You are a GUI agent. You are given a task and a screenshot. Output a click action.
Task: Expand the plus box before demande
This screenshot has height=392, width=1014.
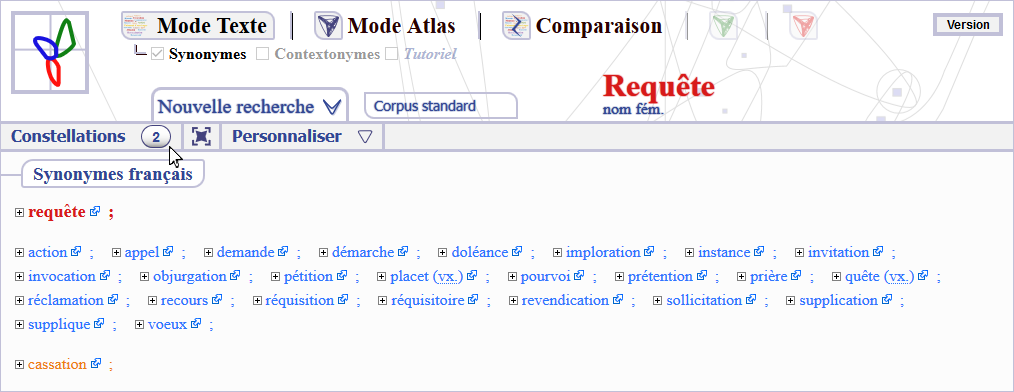pyautogui.click(x=208, y=253)
